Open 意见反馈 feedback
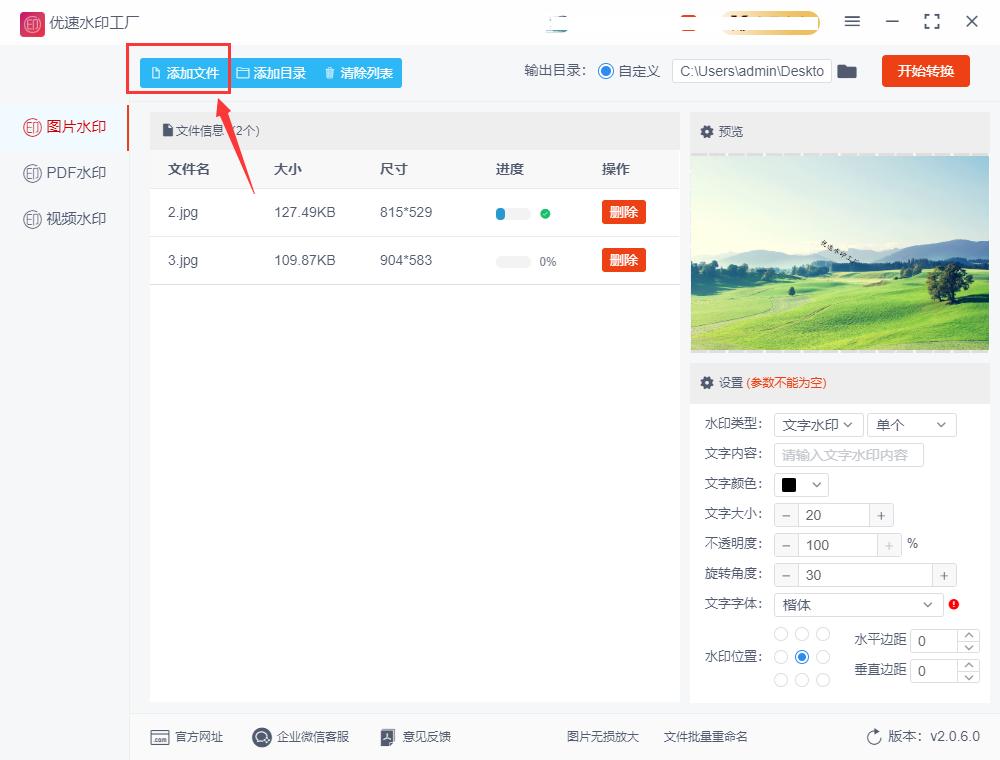 [x=386, y=737]
